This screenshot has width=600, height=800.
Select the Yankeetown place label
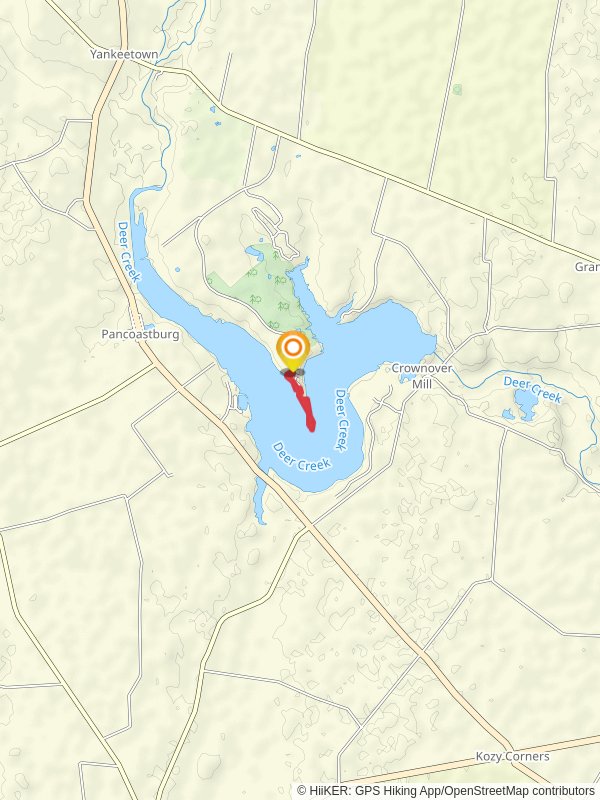124,54
